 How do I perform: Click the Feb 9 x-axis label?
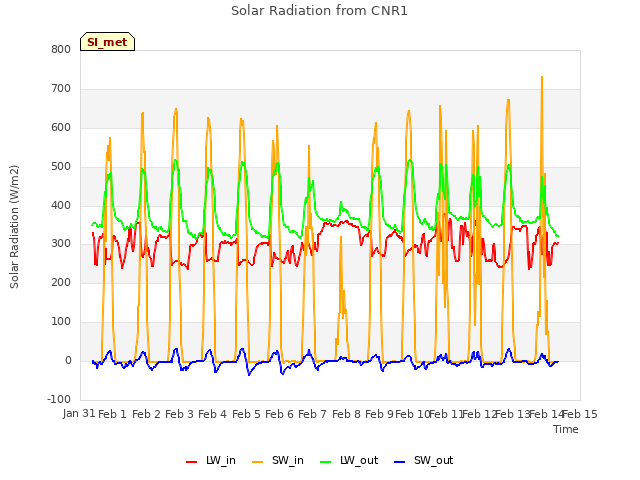click(x=379, y=414)
